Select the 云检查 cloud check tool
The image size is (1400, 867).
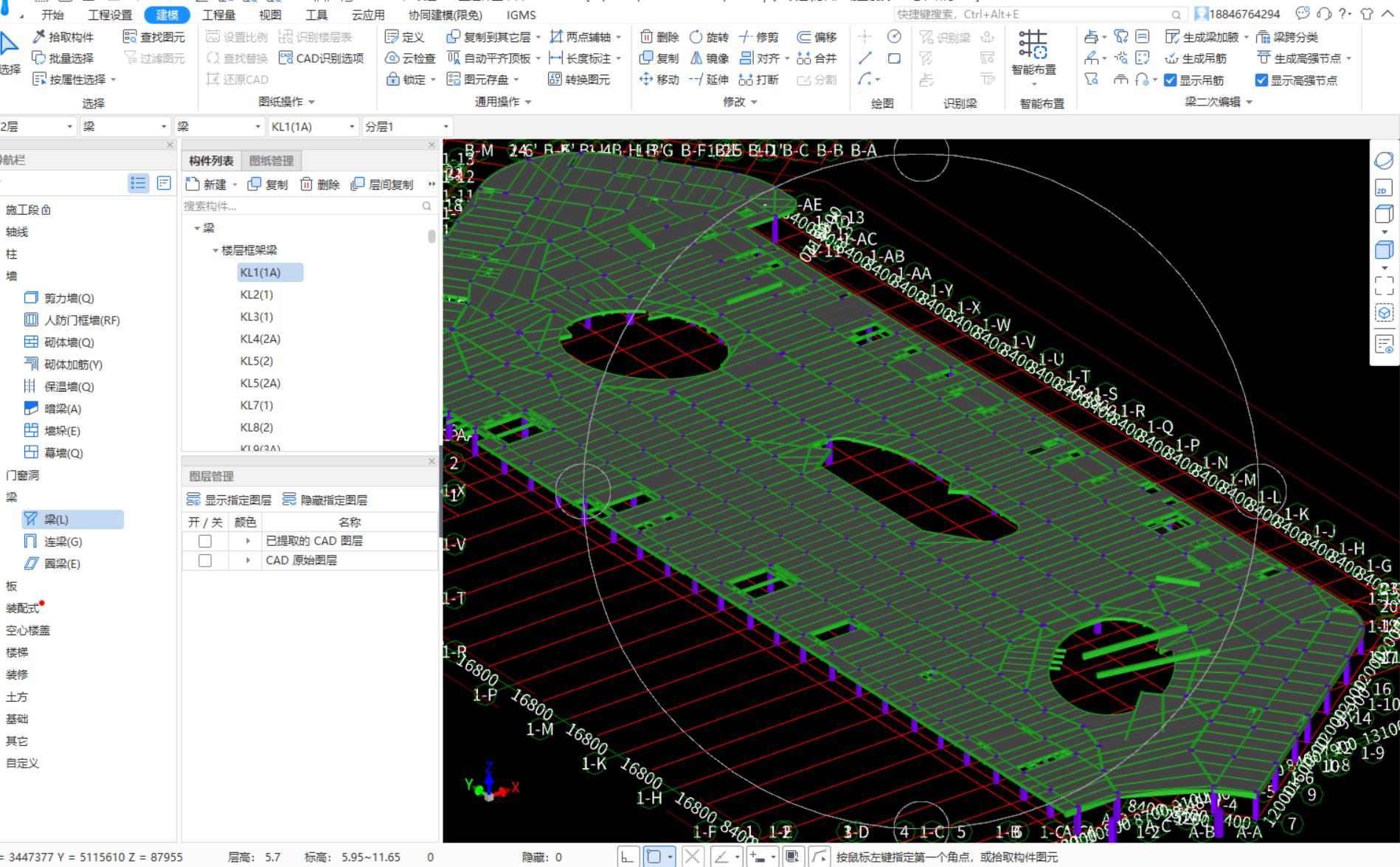(411, 58)
